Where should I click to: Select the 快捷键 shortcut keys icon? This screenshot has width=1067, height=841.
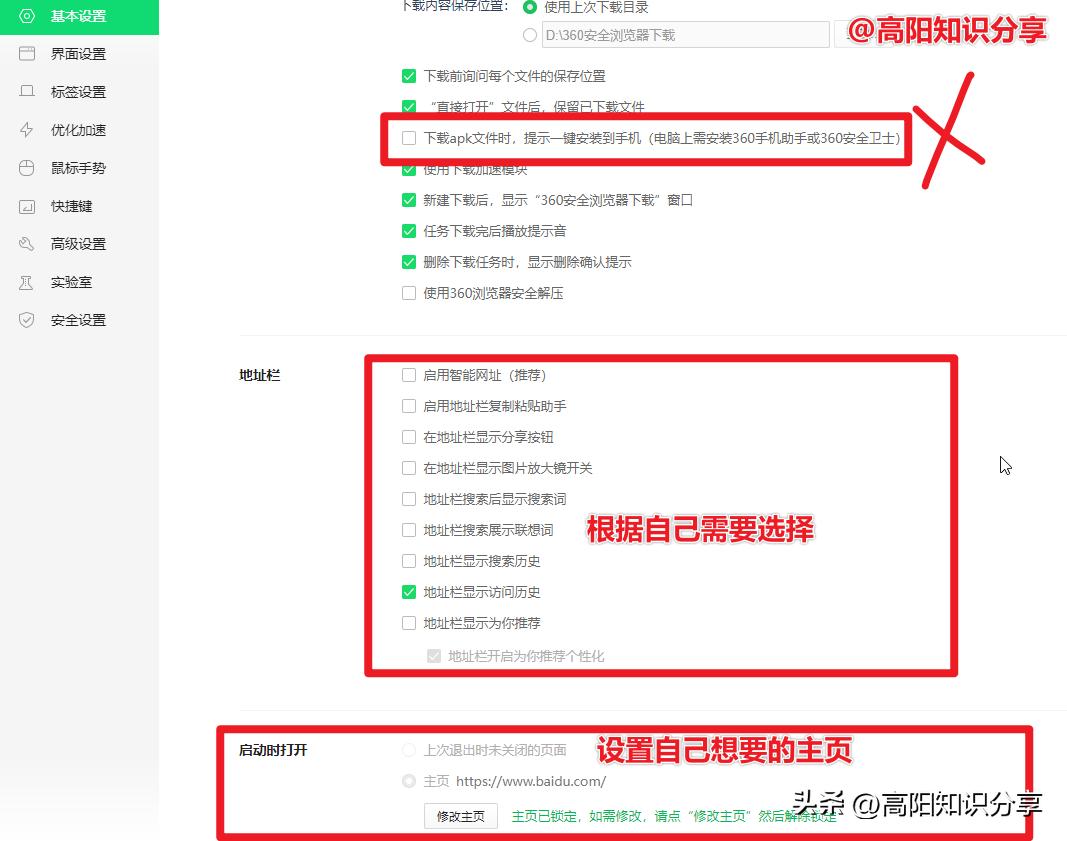[28, 206]
